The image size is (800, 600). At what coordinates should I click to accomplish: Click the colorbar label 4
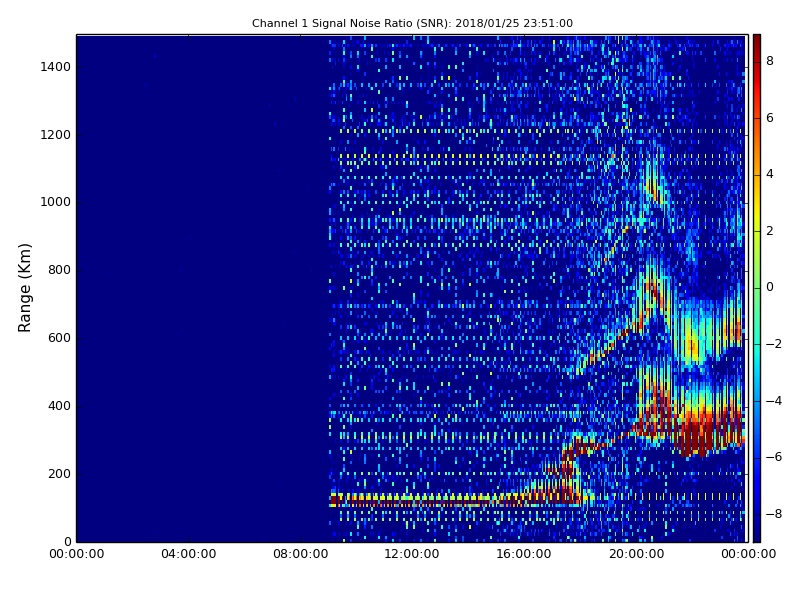[770, 174]
